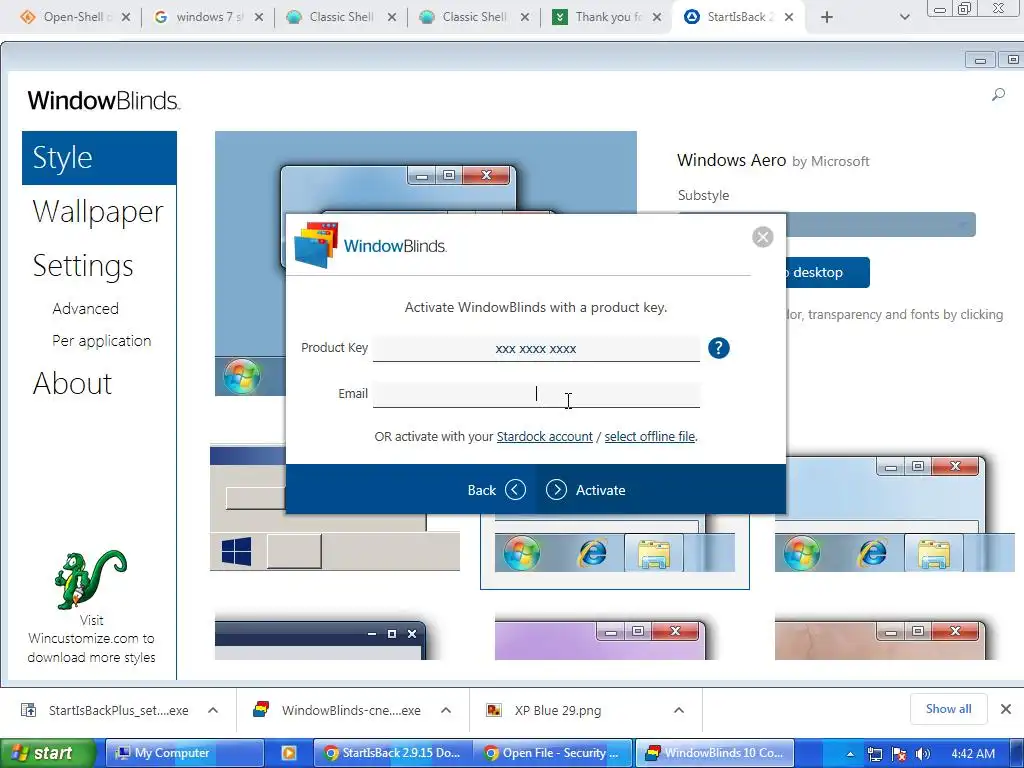Open Advanced settings
Image resolution: width=1024 pixels, height=768 pixels.
pyautogui.click(x=86, y=308)
